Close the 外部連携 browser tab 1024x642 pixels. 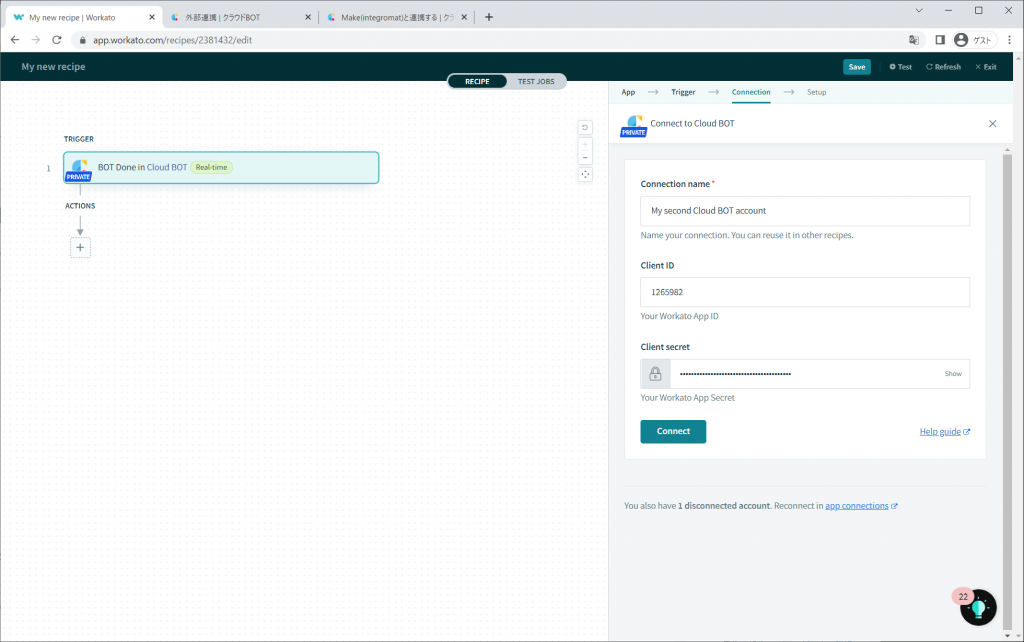tap(308, 18)
